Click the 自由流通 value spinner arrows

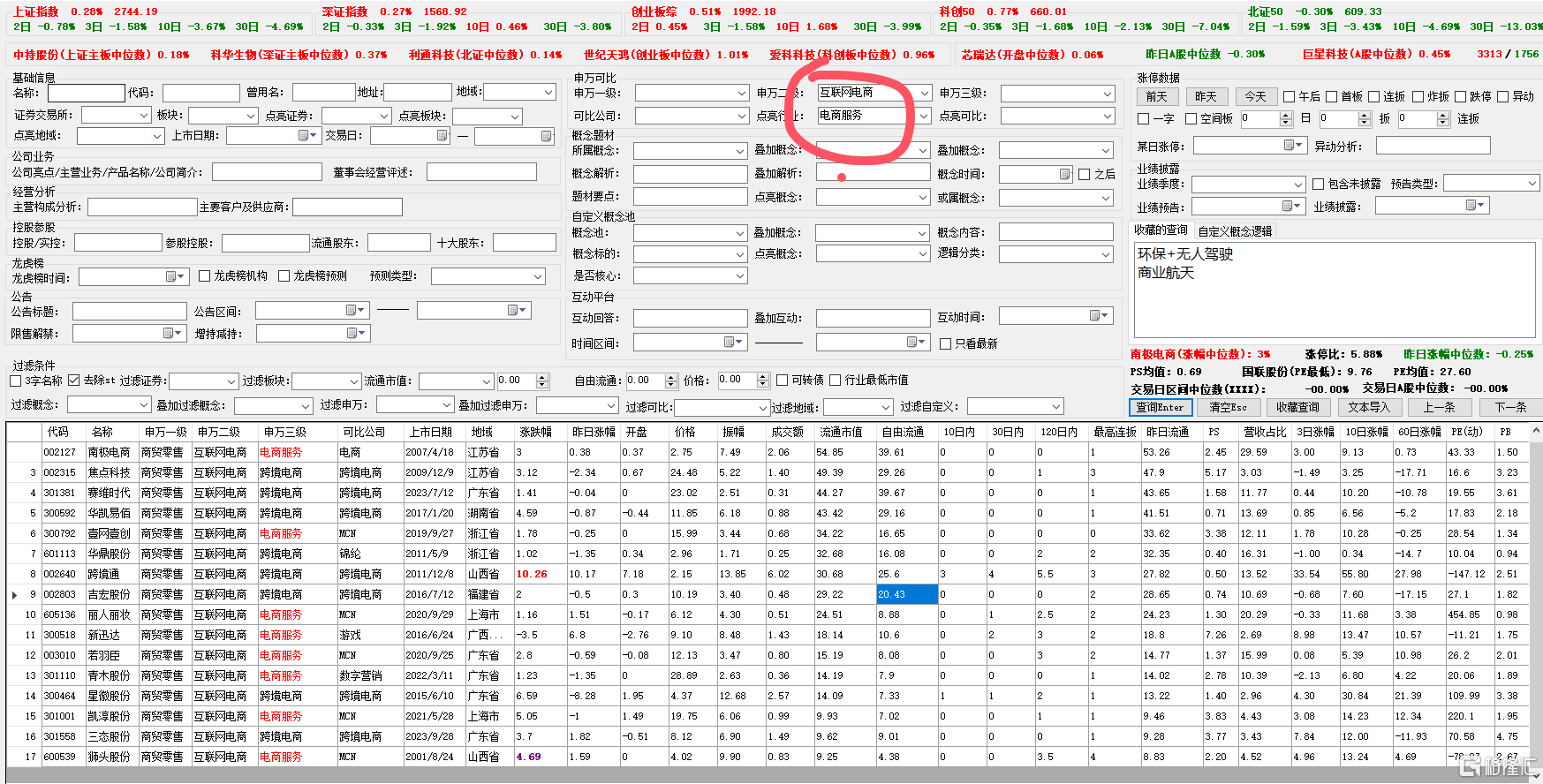(x=671, y=381)
